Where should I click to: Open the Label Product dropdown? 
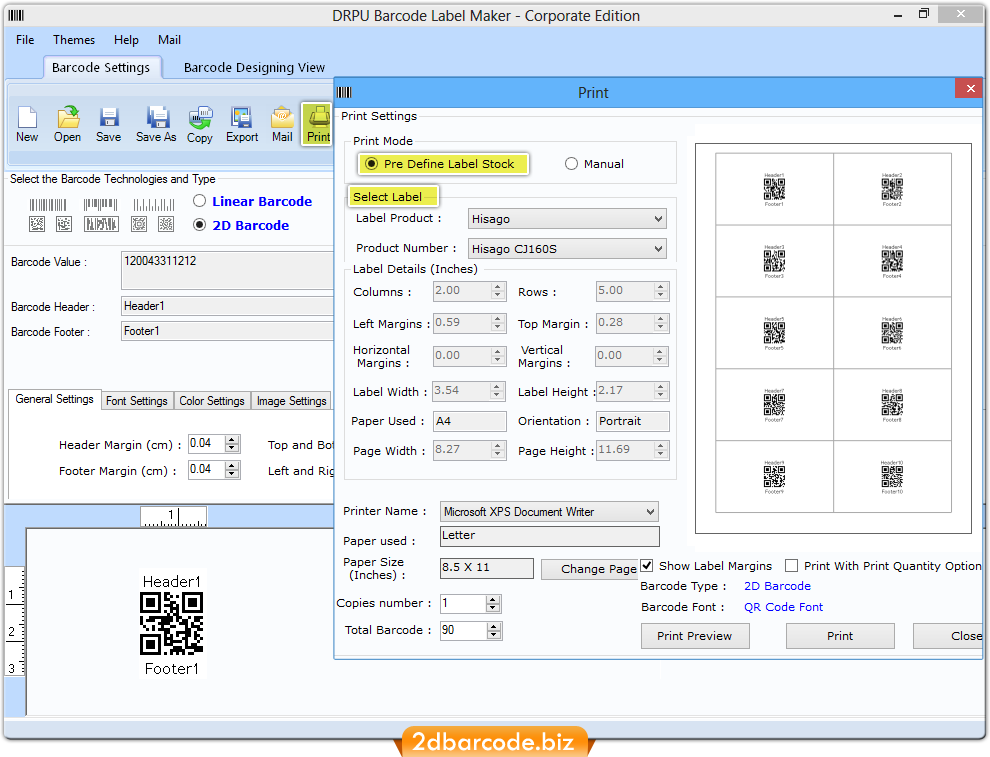[x=567, y=219]
